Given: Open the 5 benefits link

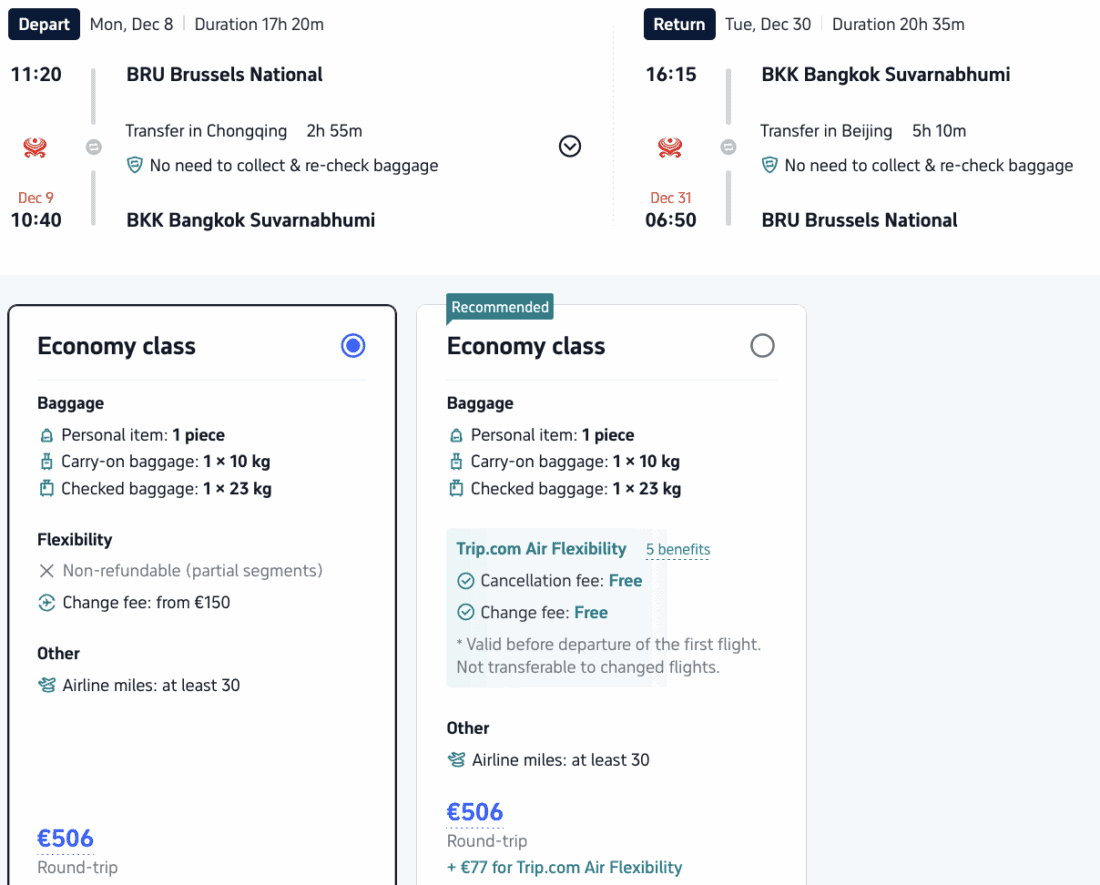Looking at the screenshot, I should click(x=677, y=550).
